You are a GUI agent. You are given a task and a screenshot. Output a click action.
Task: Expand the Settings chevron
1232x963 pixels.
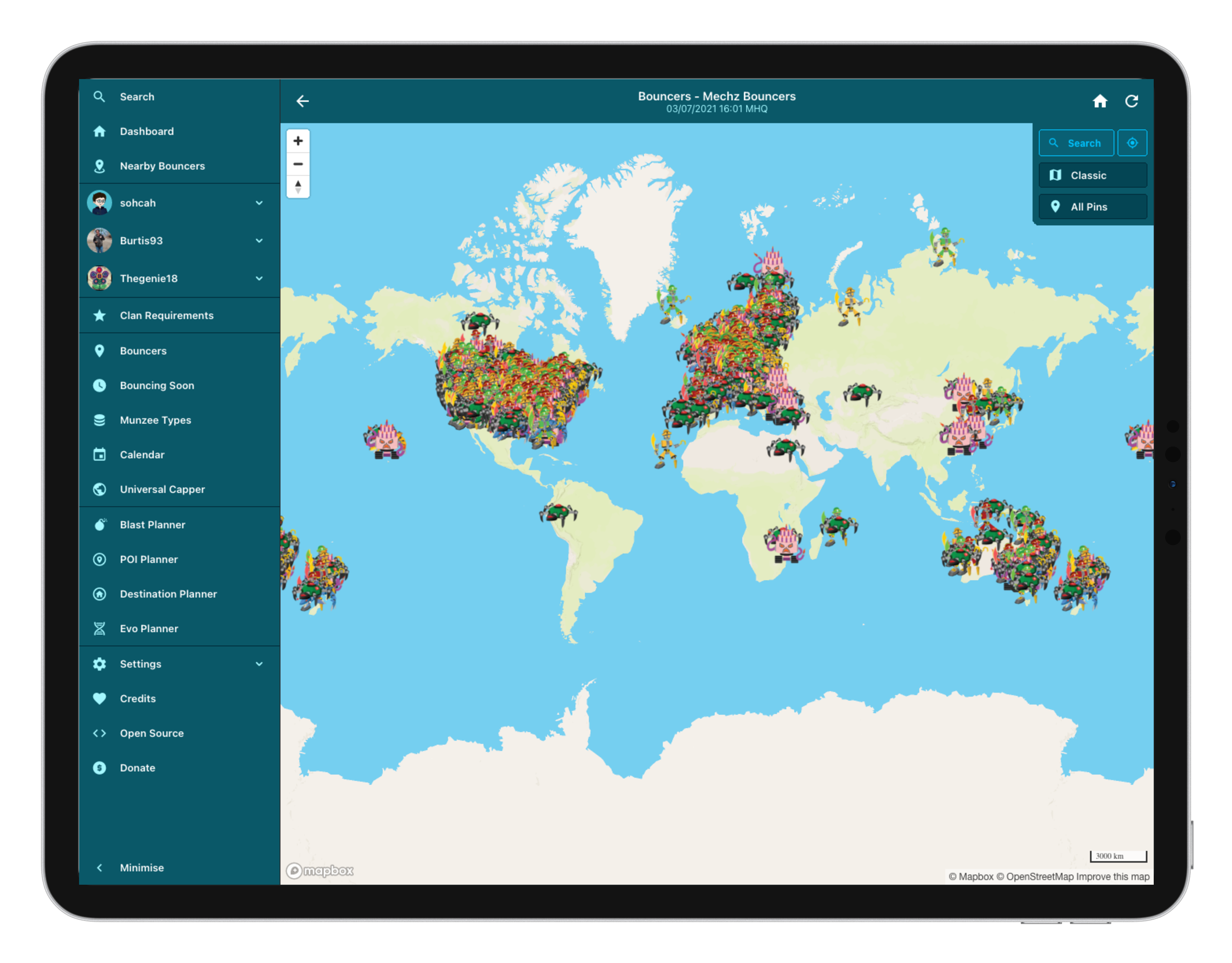pyautogui.click(x=259, y=664)
